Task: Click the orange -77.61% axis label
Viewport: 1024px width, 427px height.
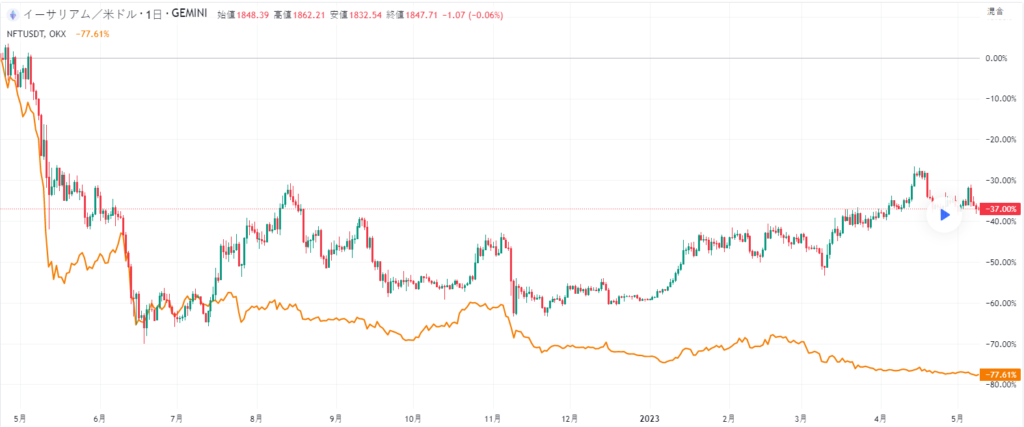Action: point(1001,375)
